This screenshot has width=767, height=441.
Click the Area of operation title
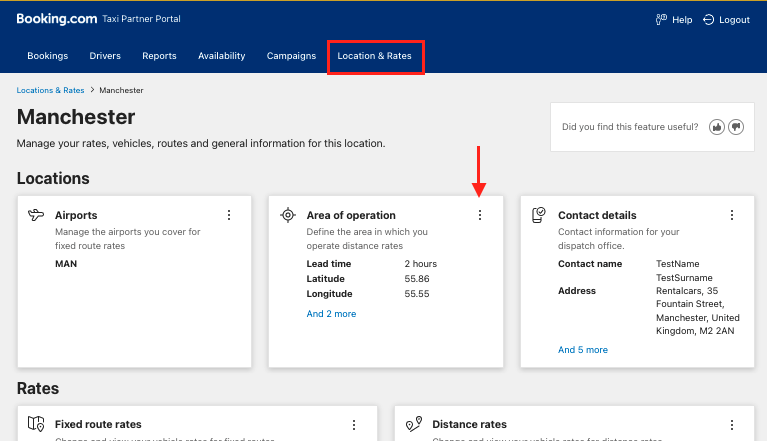click(x=351, y=215)
